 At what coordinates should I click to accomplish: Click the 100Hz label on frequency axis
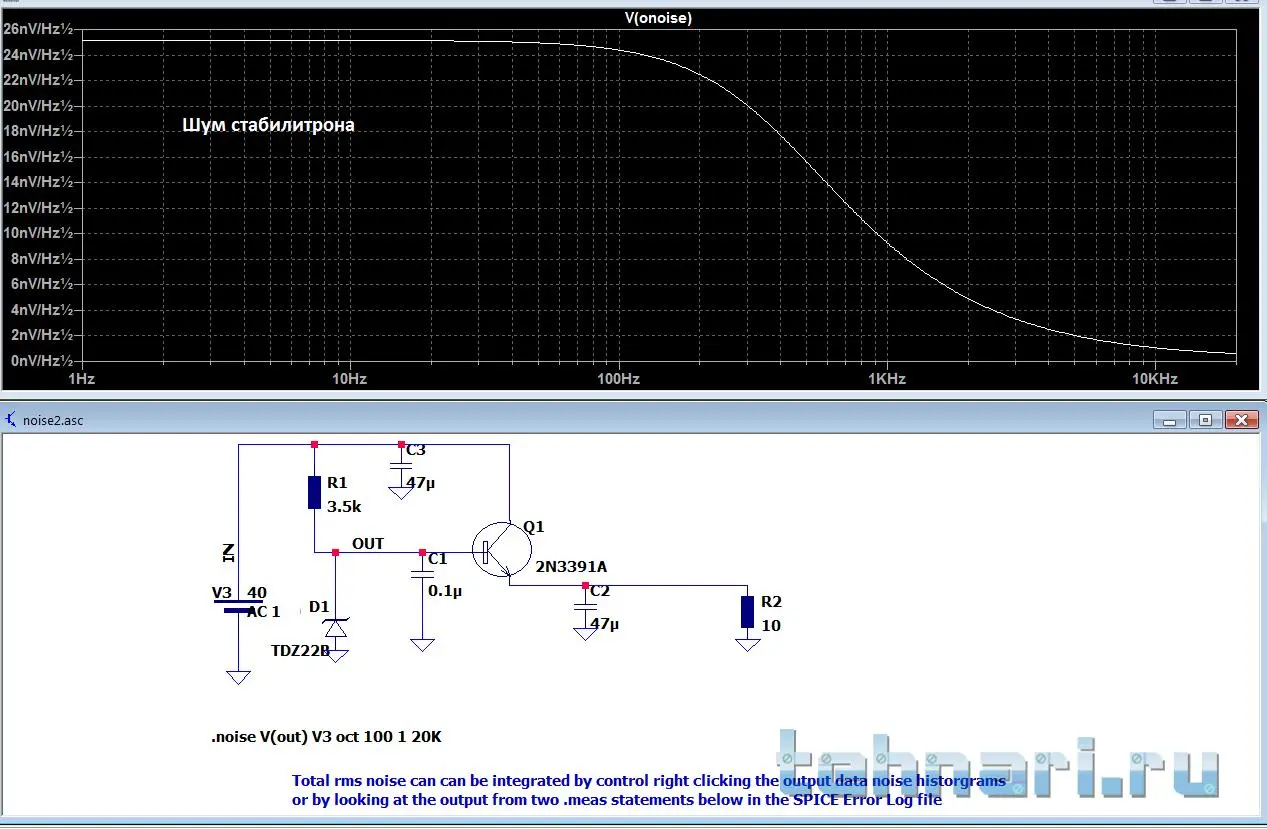click(x=618, y=379)
